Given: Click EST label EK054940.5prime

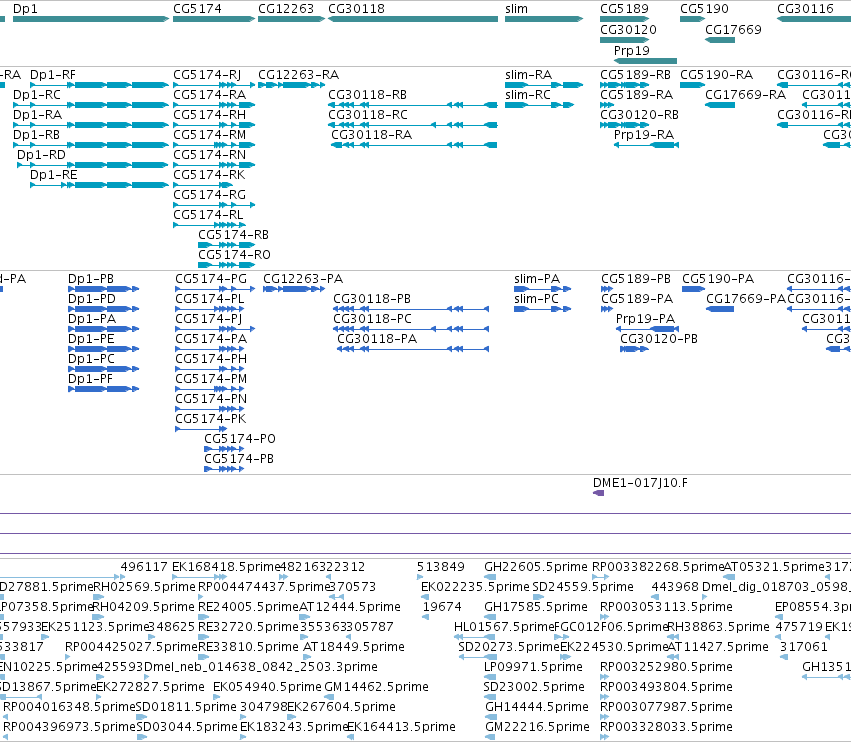Looking at the screenshot, I should pyautogui.click(x=267, y=687).
